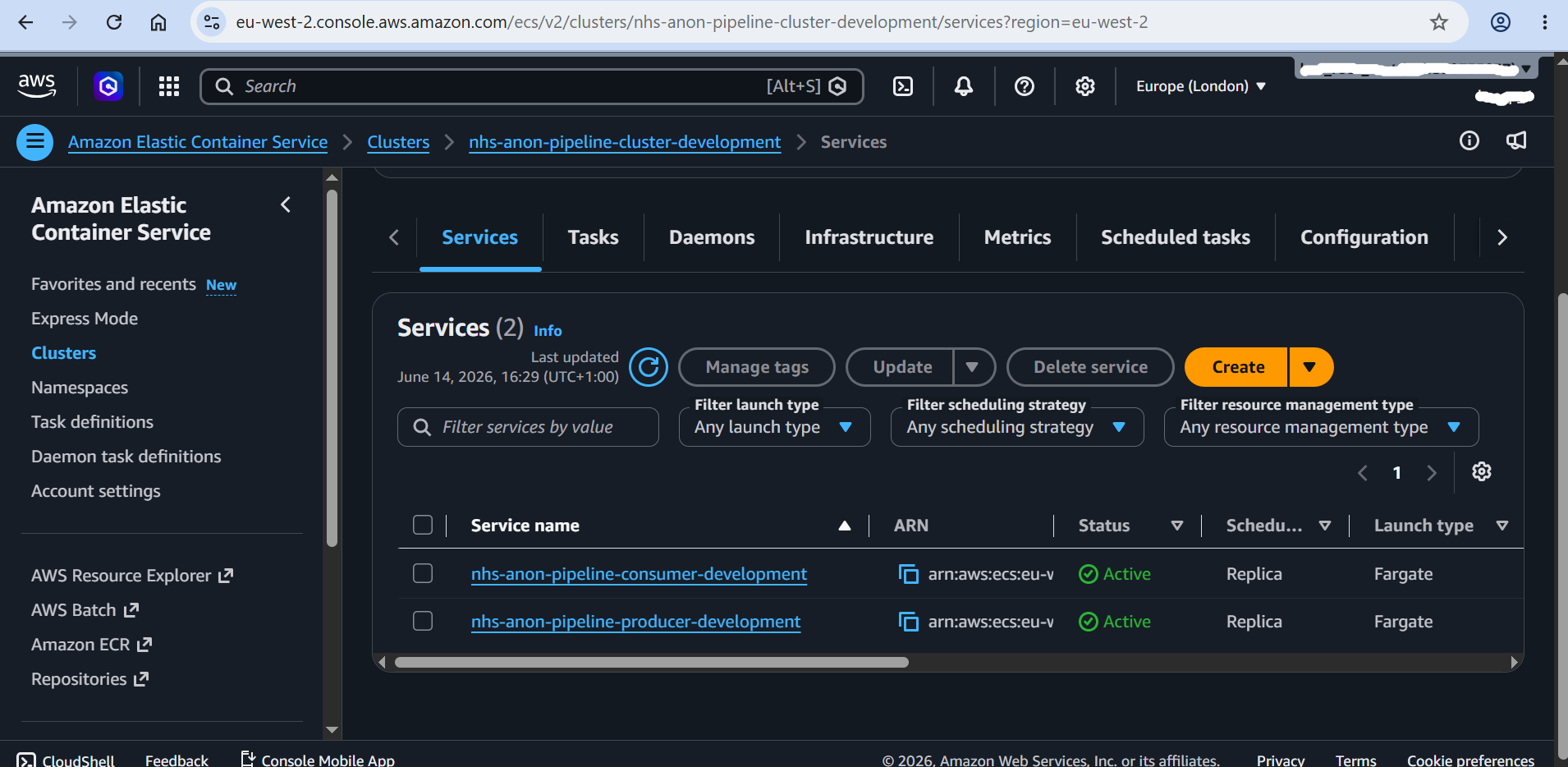Viewport: 1568px width, 767px height.
Task: Click the AWS logo home icon
Action: (x=37, y=85)
